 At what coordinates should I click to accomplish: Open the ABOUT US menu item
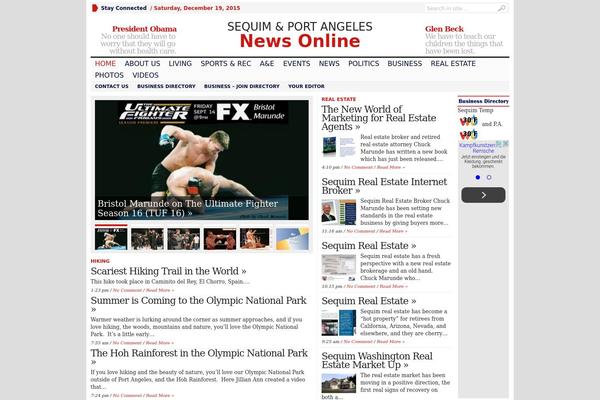click(142, 64)
